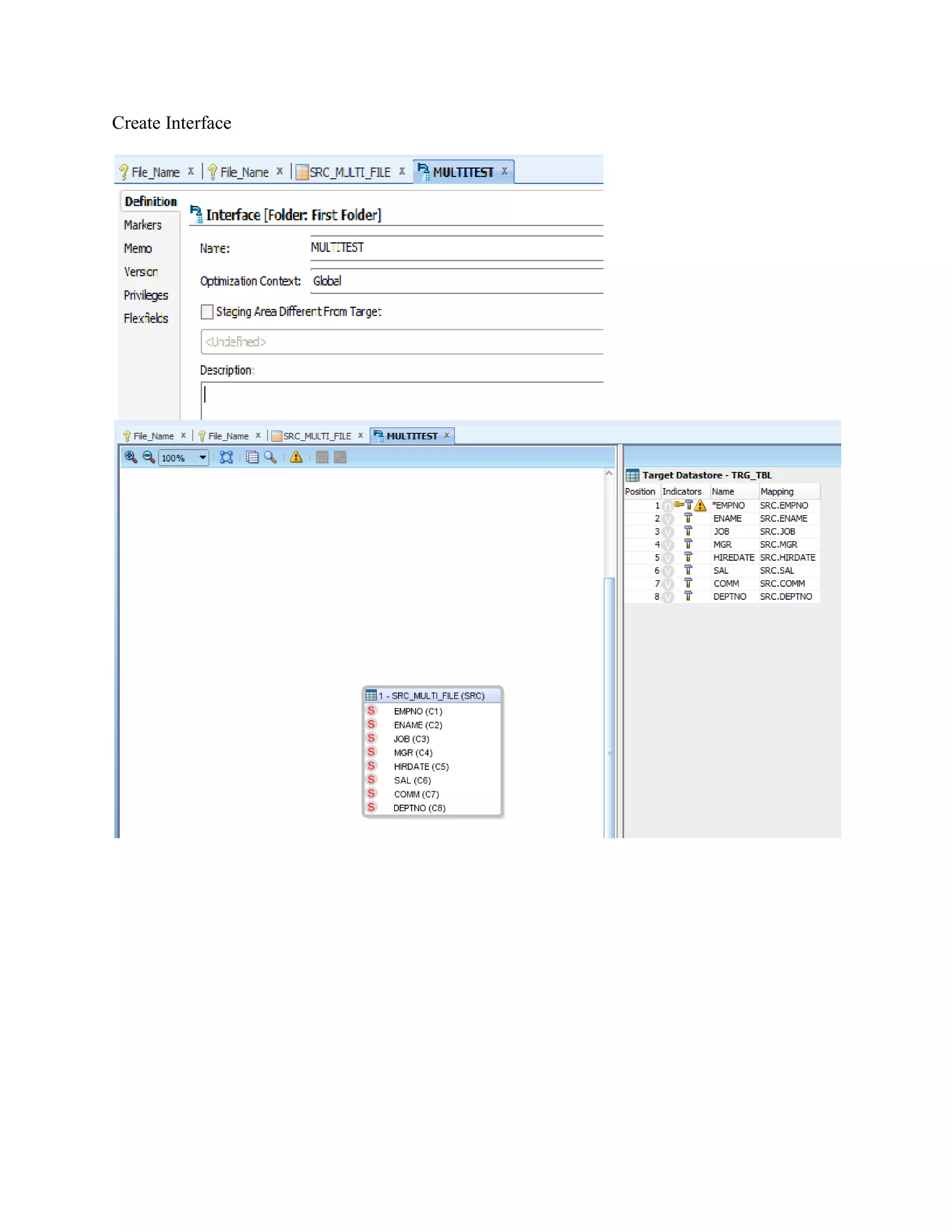The width and height of the screenshot is (952, 1232).
Task: Open the Undefined staging area dropdown
Action: pos(402,342)
